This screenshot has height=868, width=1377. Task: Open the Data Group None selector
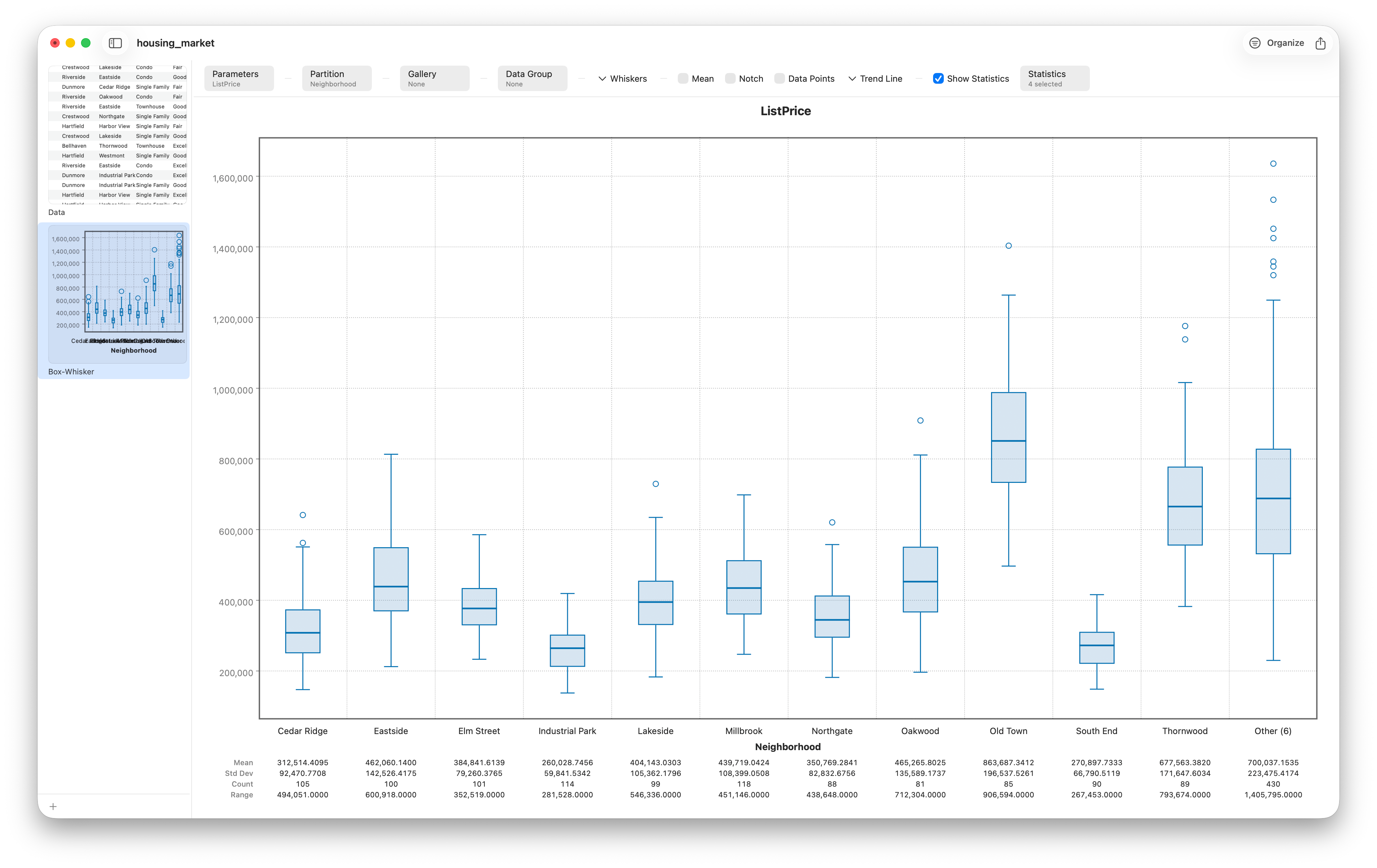click(x=532, y=78)
